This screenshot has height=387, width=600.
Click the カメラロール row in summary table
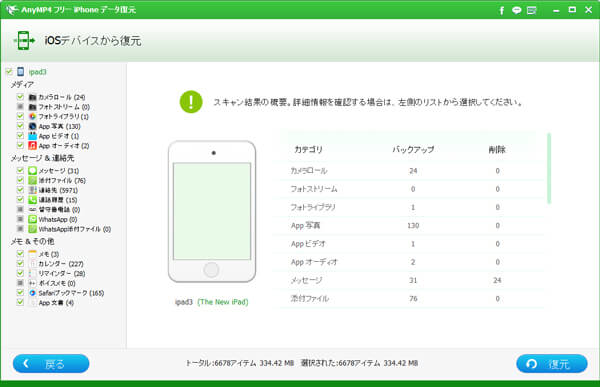tap(409, 171)
